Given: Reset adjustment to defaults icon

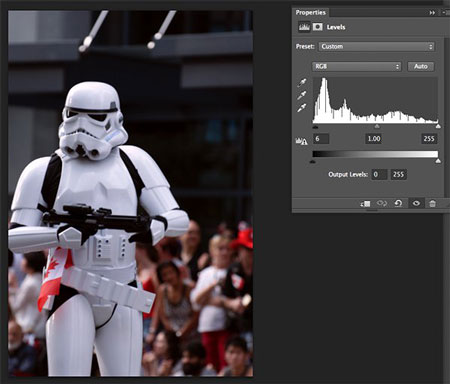Looking at the screenshot, I should coord(398,203).
